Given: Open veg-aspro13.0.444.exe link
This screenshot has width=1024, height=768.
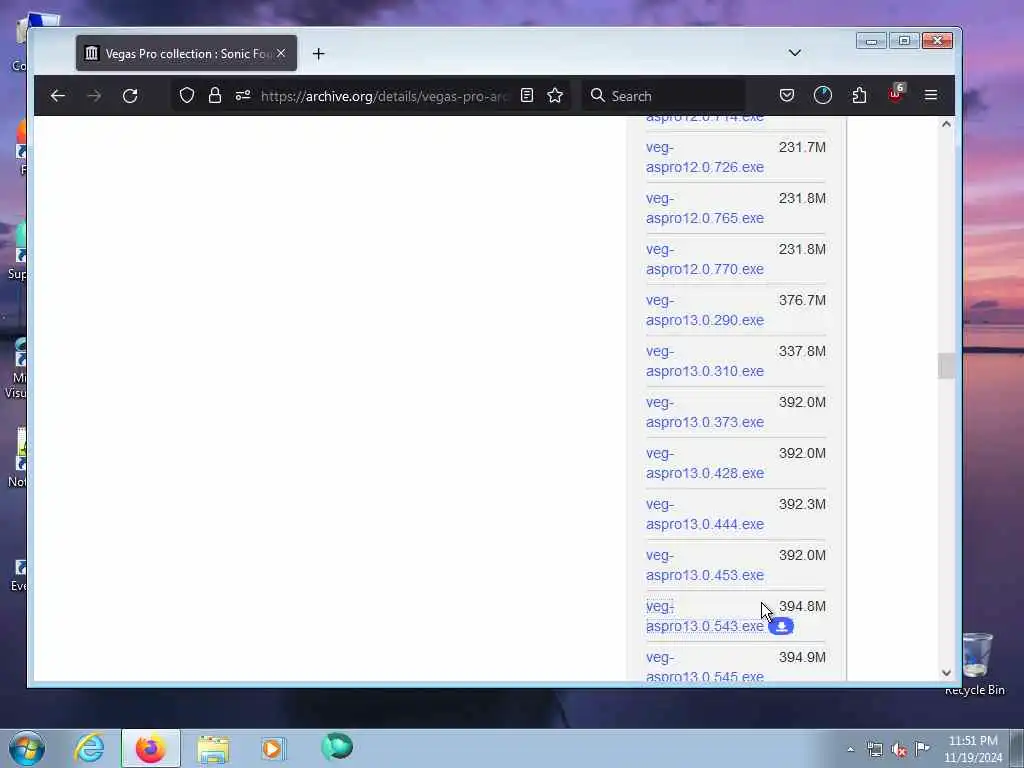Looking at the screenshot, I should coord(705,514).
